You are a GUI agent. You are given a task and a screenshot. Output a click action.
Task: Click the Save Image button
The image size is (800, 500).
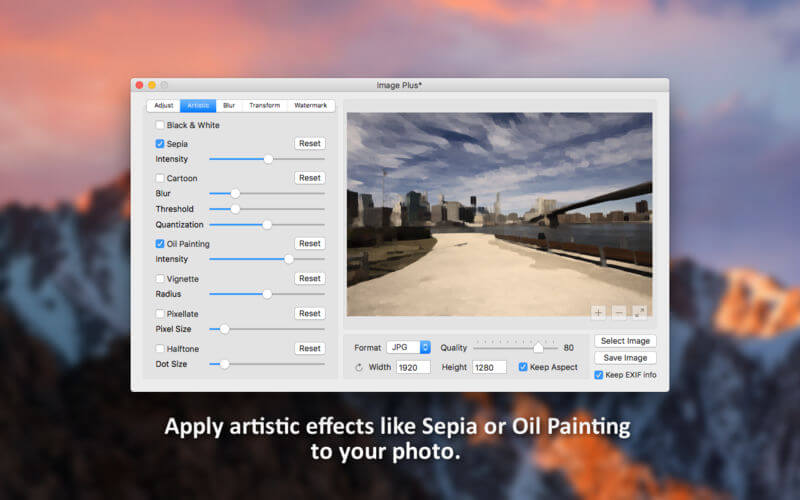point(625,358)
